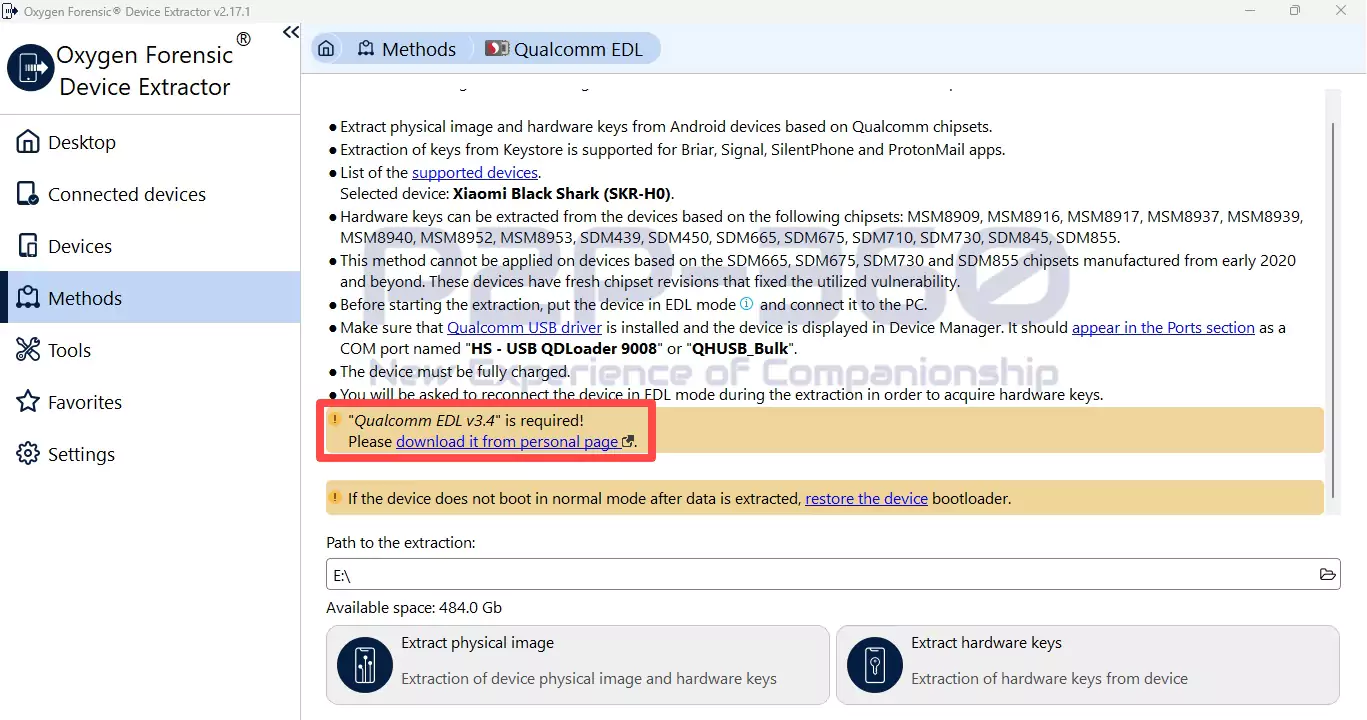Open Favorites section
Screen dimensions: 1367x720
point(150,402)
